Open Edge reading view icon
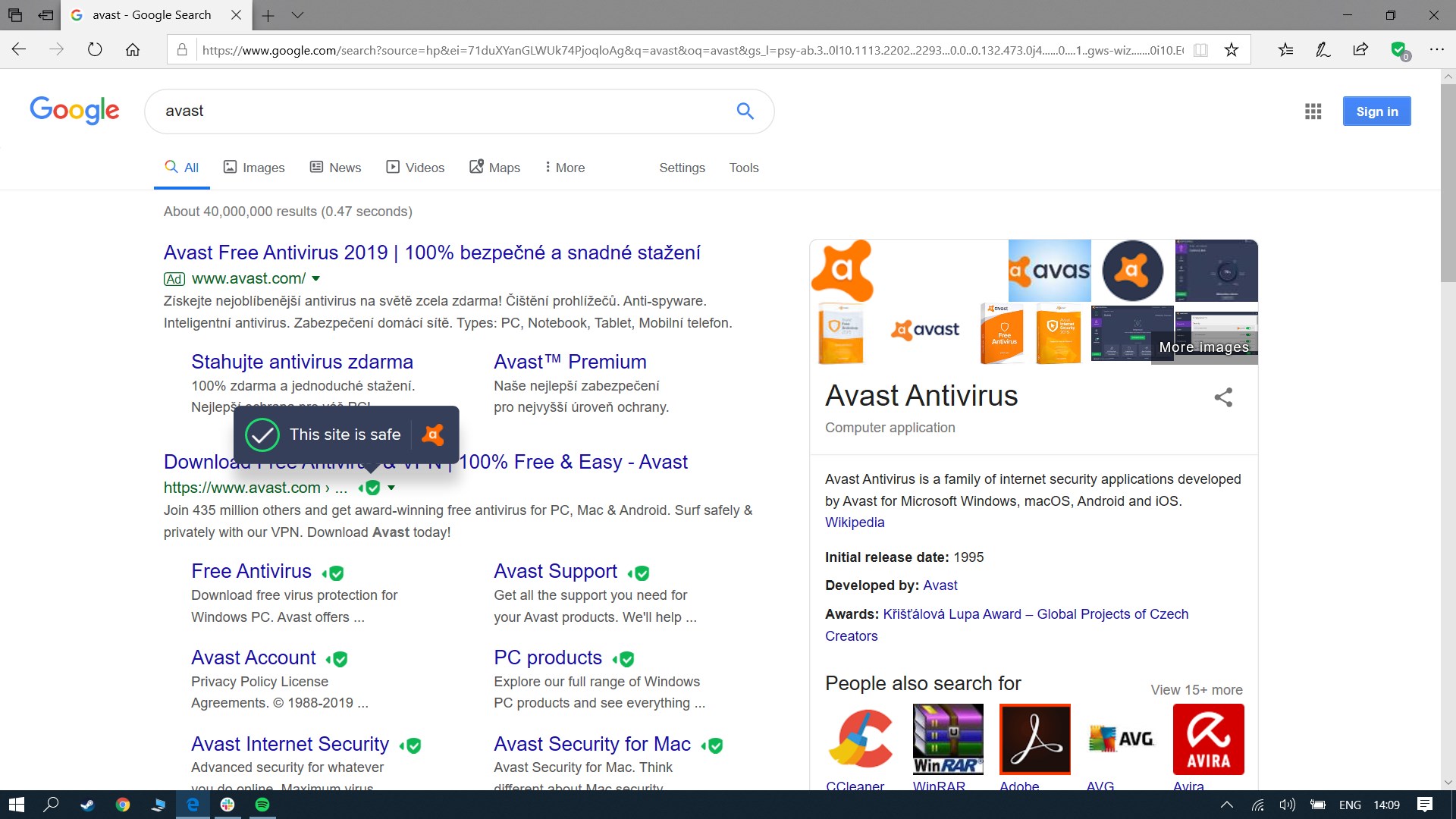 pyautogui.click(x=1200, y=50)
